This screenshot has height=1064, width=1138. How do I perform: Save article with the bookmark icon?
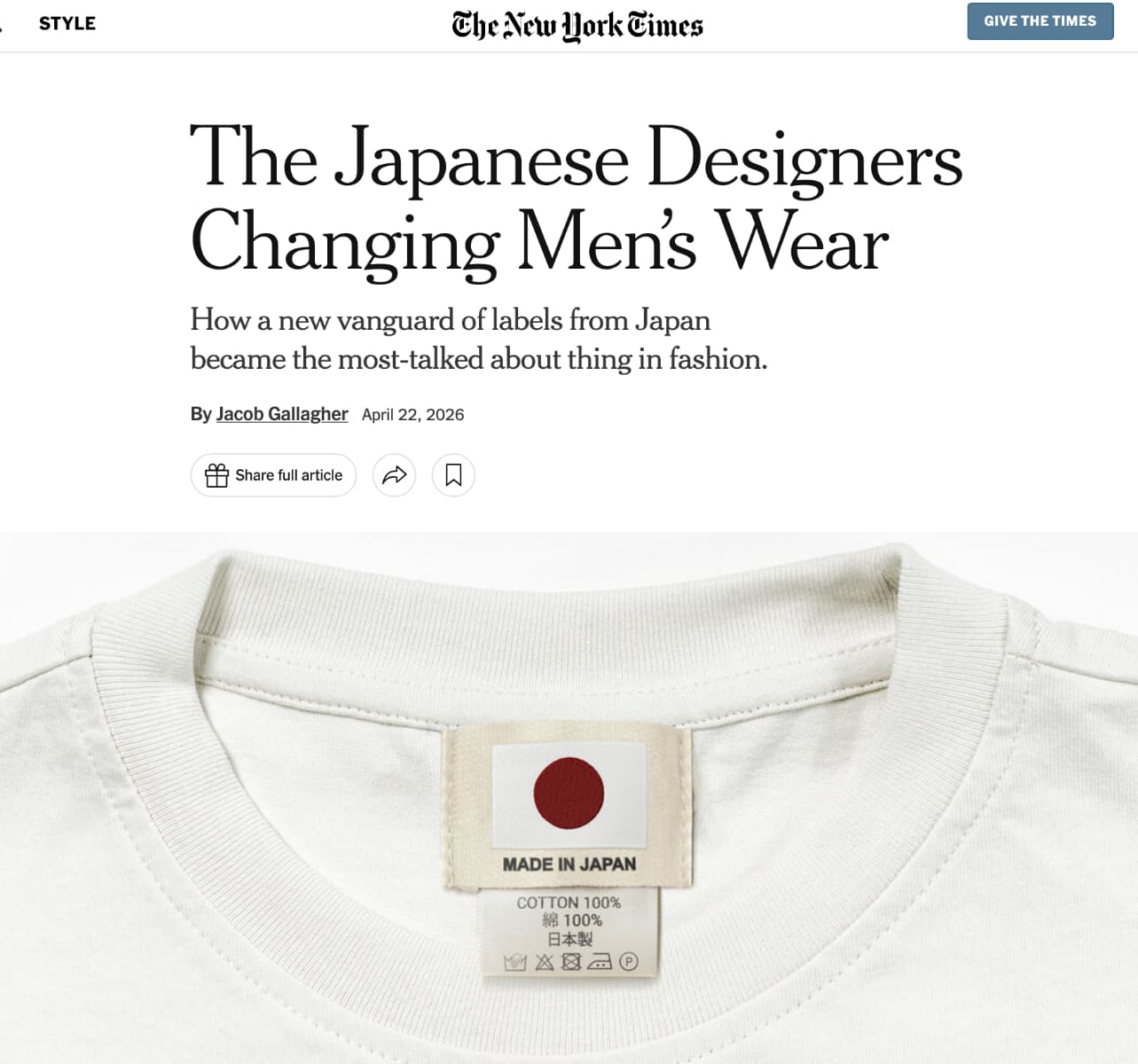[453, 475]
